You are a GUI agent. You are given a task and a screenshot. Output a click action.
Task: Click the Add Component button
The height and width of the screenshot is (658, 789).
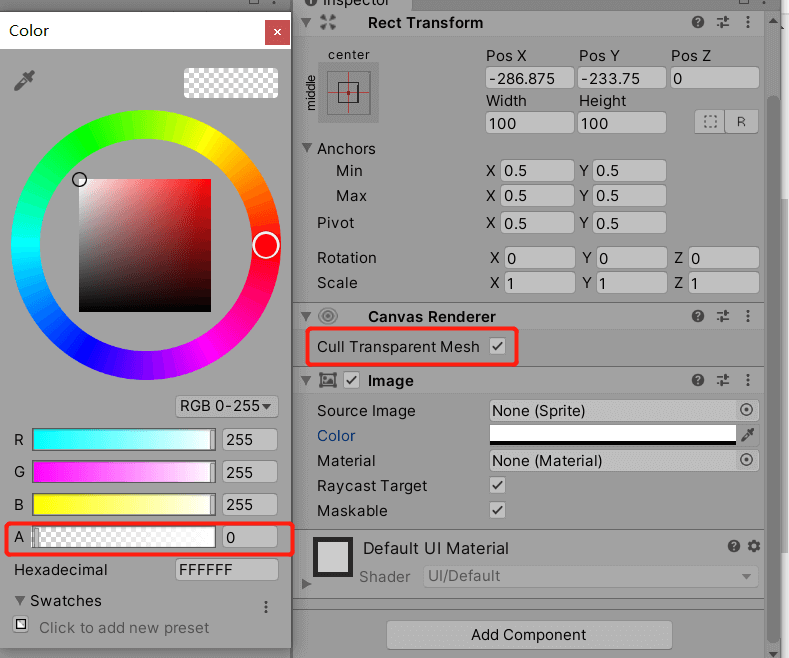coord(529,635)
